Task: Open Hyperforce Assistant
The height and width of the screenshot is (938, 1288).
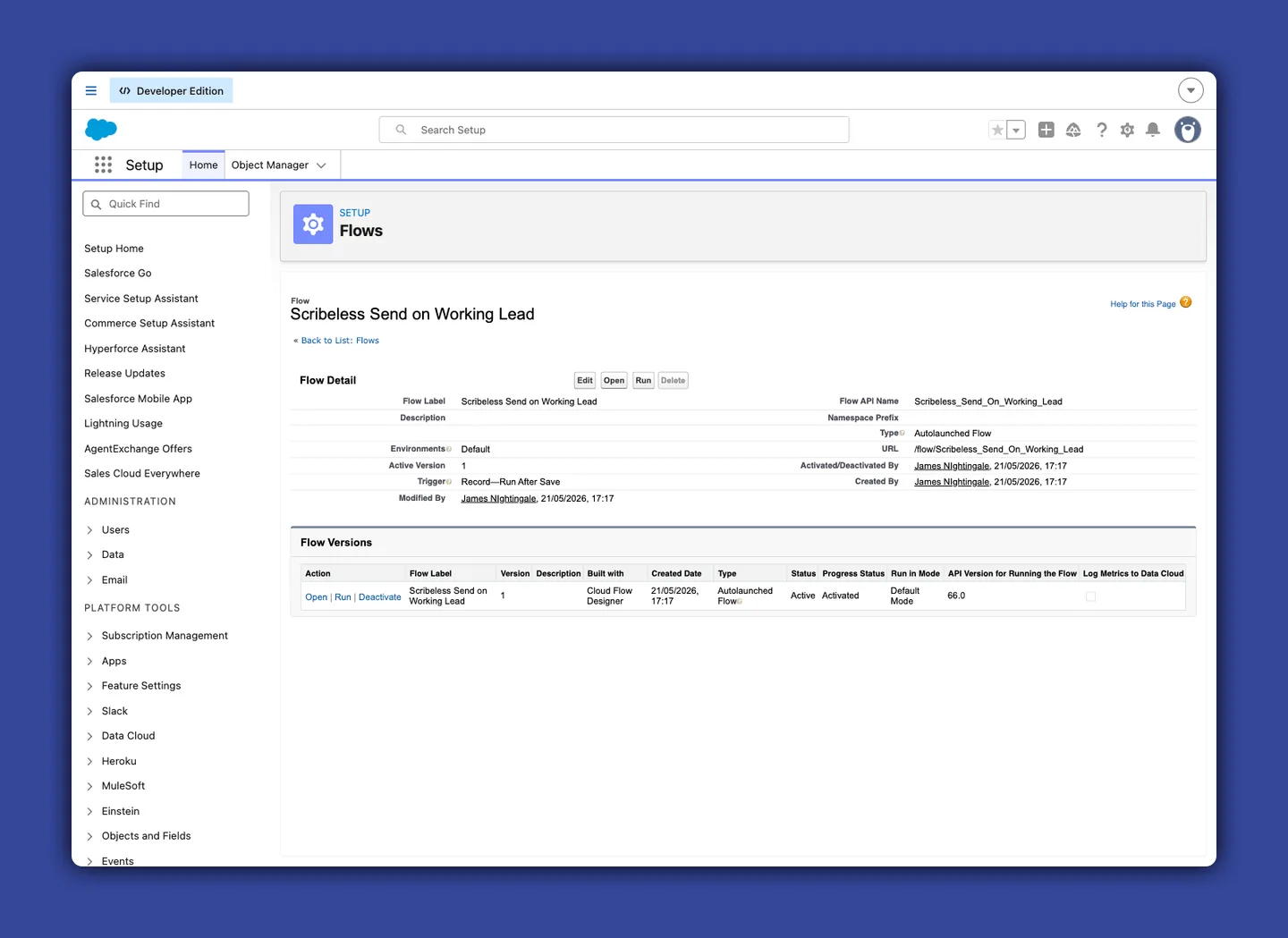Action: [135, 349]
